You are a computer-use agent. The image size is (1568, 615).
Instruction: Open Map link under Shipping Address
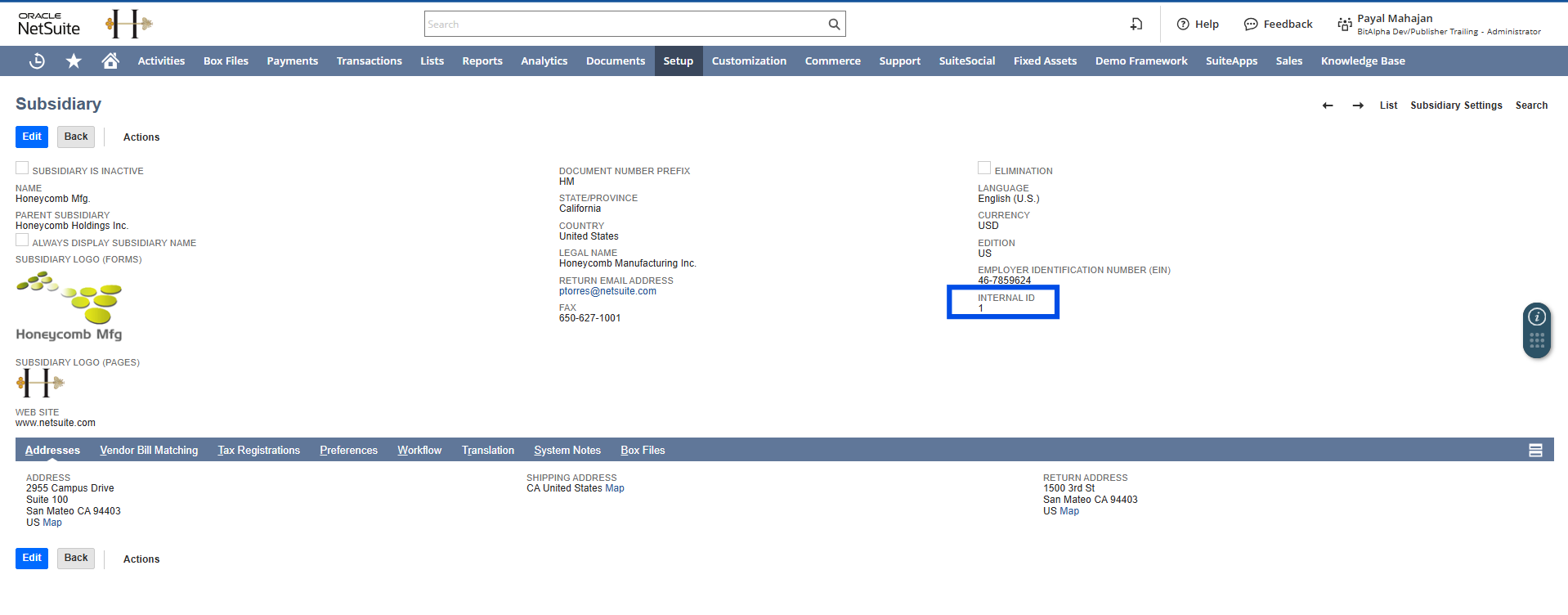point(615,488)
